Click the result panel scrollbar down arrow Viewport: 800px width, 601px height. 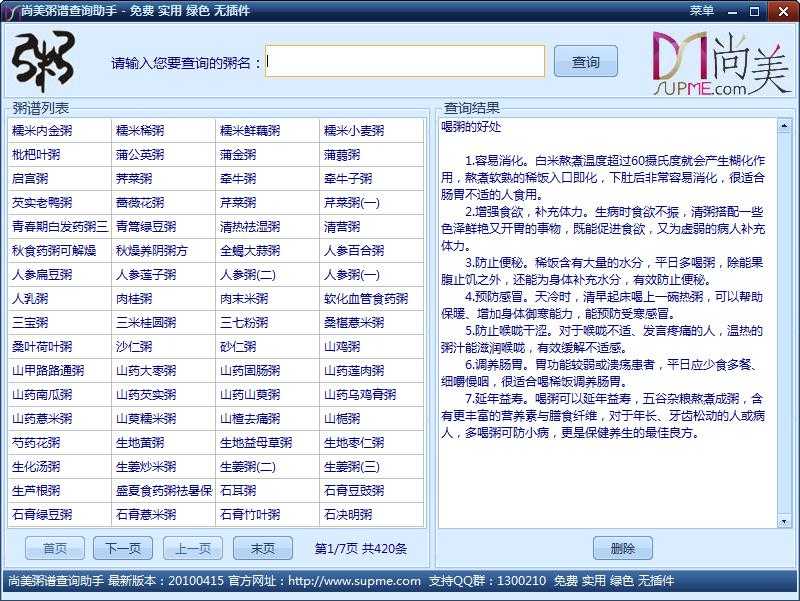[786, 519]
